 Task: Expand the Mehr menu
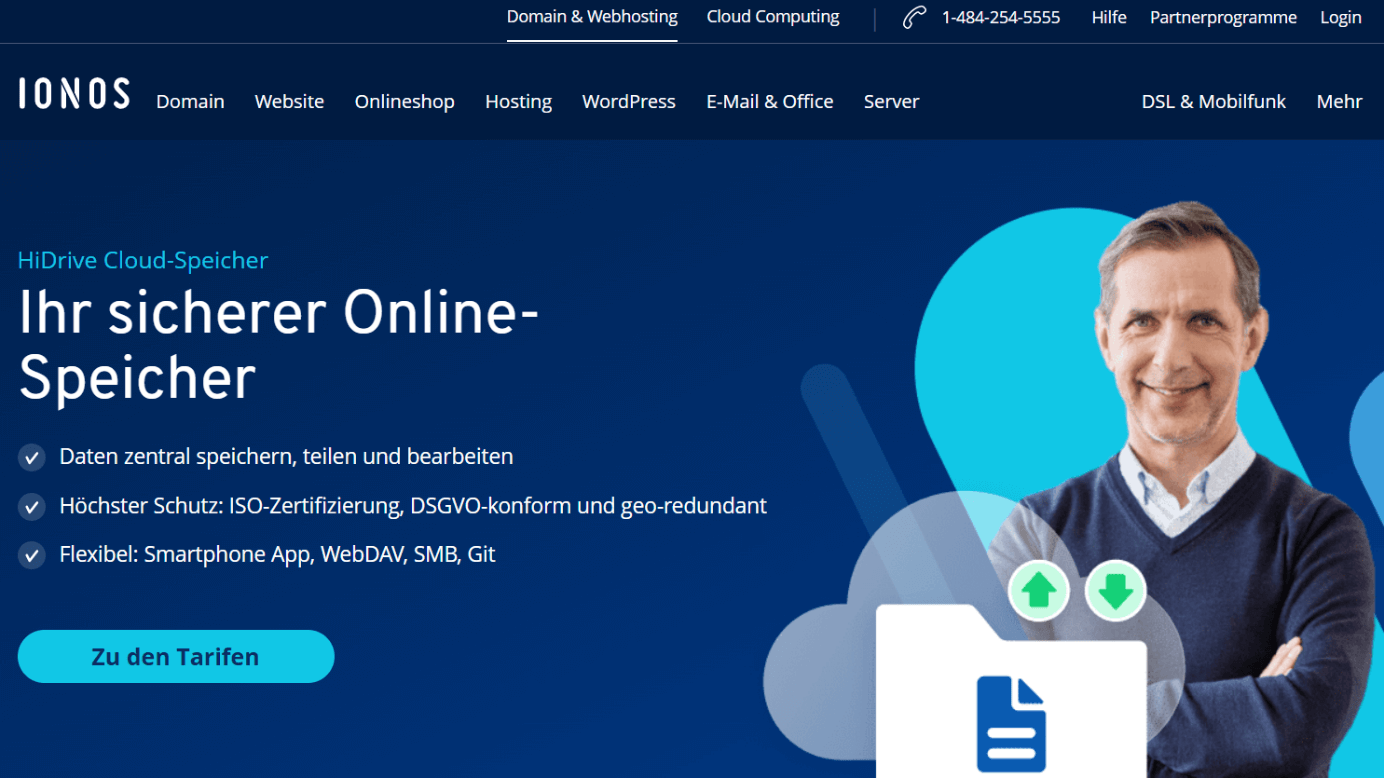click(1339, 102)
